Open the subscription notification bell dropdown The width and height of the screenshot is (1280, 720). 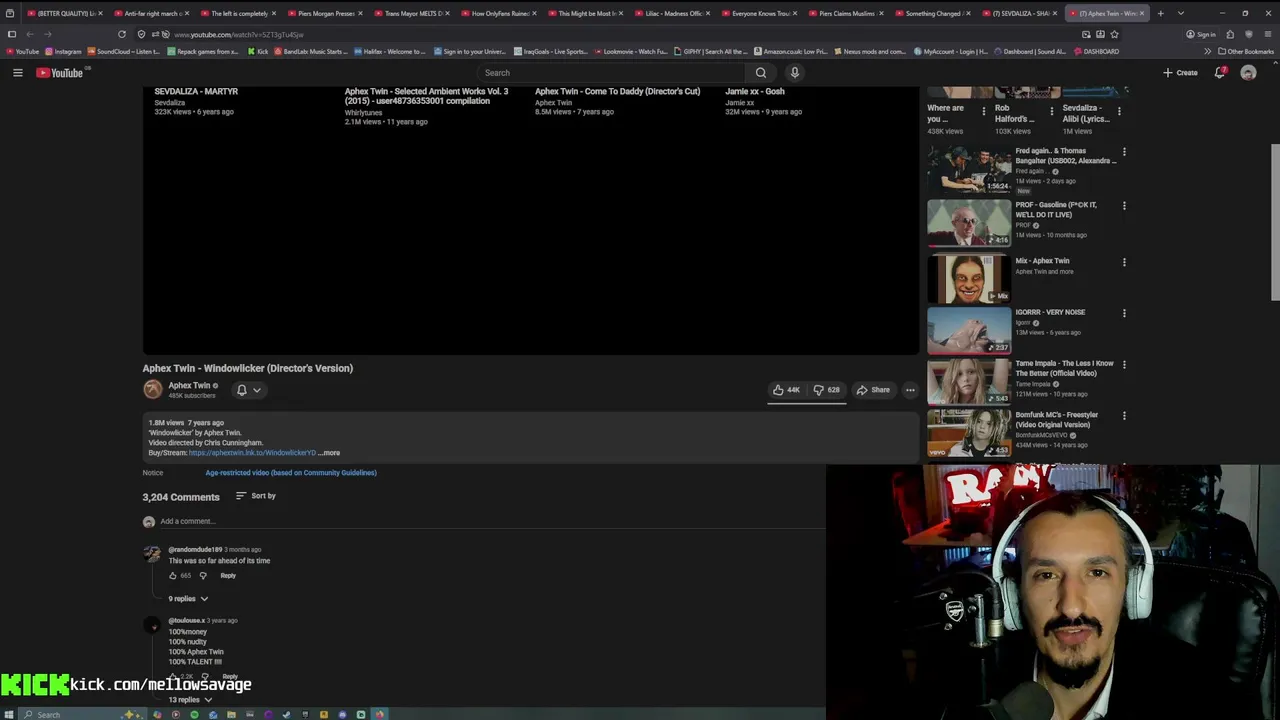[248, 390]
